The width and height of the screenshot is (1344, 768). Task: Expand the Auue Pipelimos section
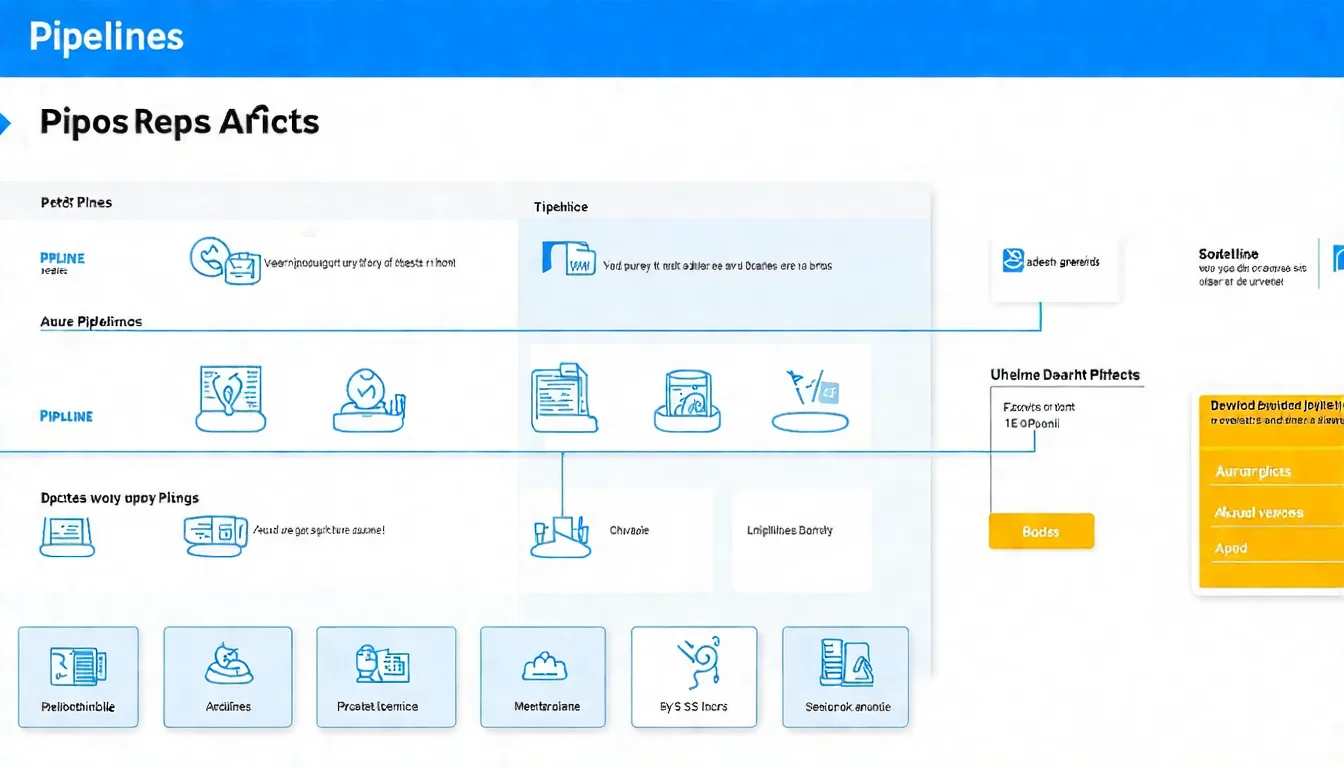(91, 322)
